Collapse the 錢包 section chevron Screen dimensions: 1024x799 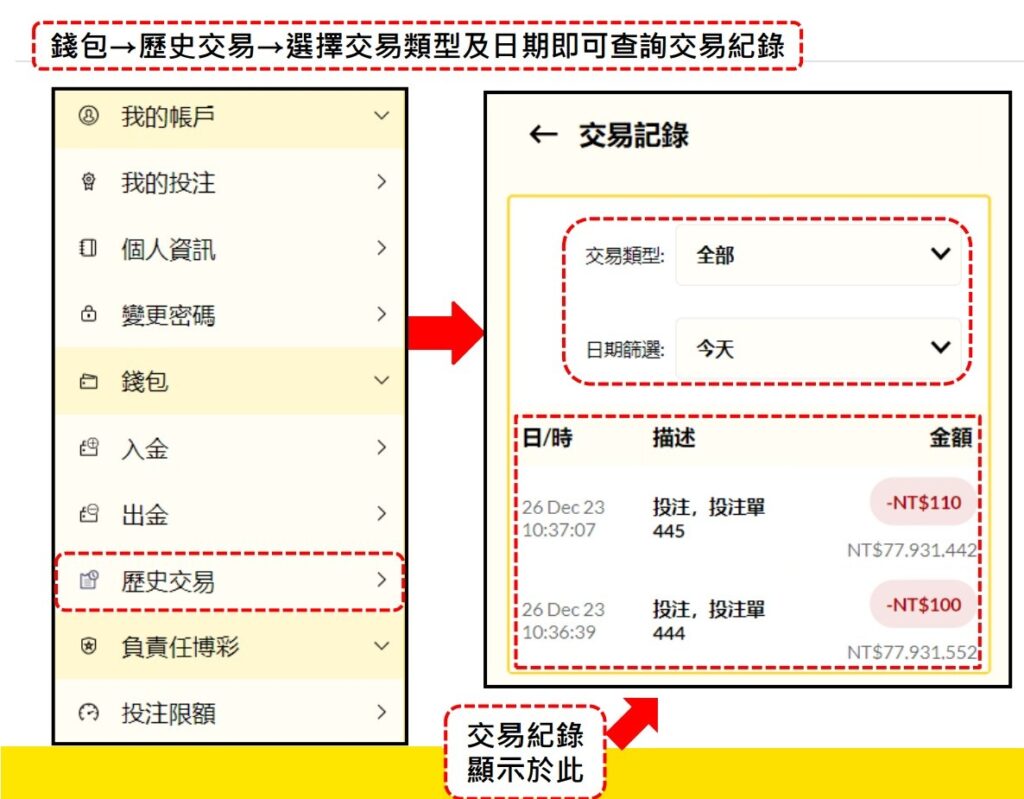pos(381,381)
